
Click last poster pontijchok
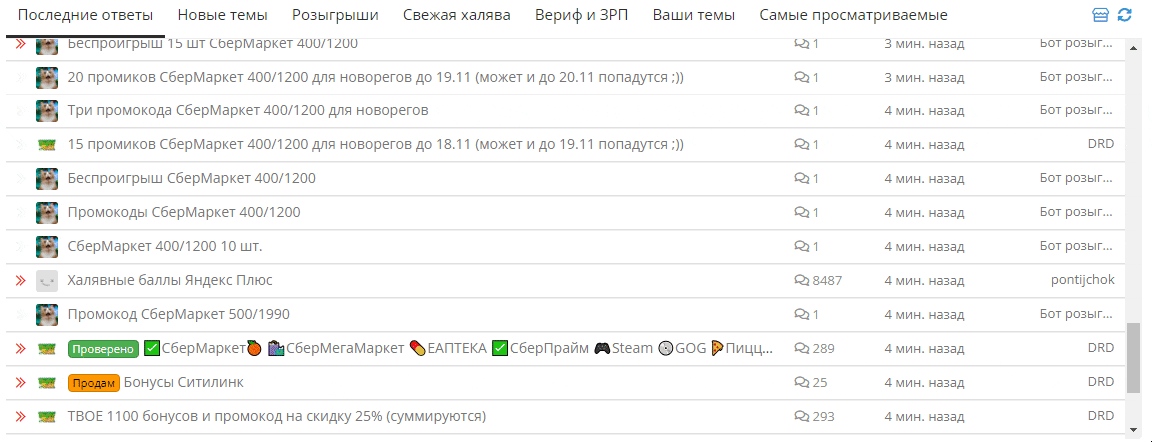1083,280
